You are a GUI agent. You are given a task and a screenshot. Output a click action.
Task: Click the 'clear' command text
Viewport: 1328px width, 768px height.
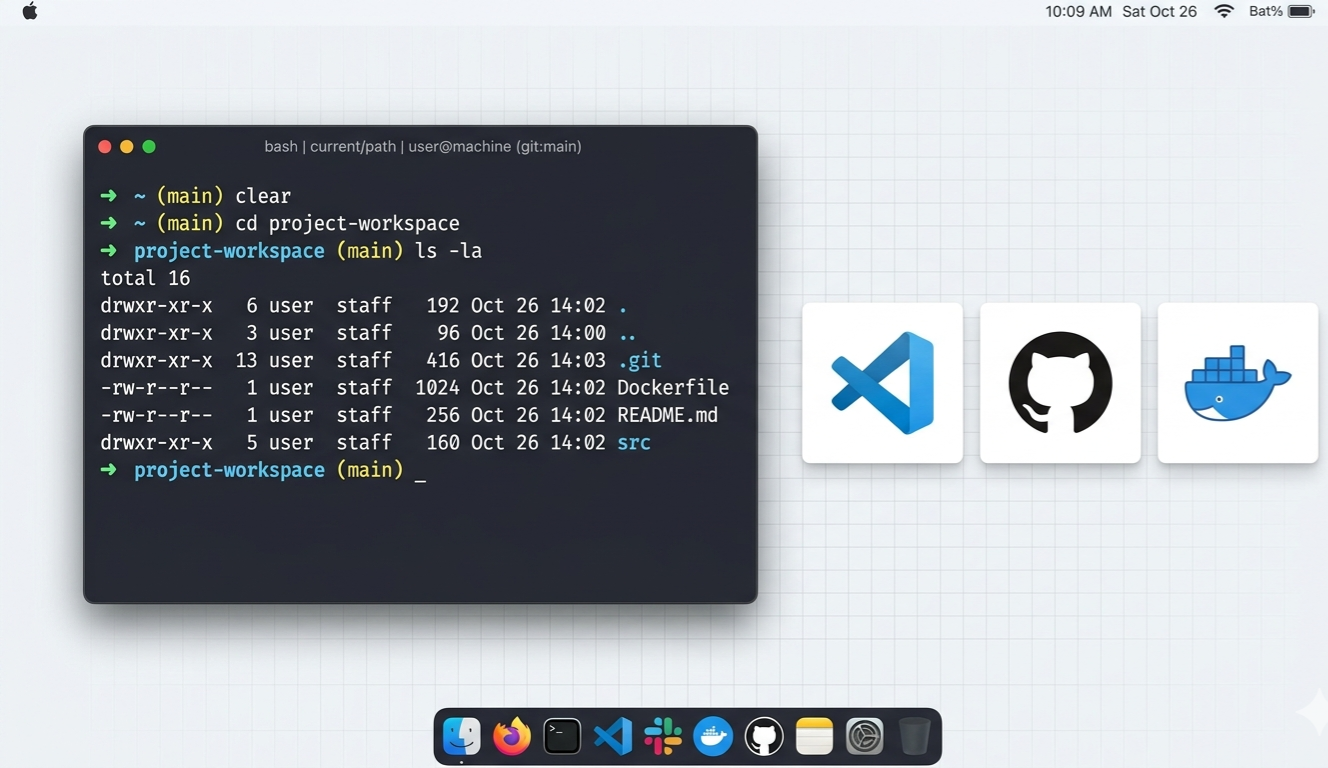263,196
